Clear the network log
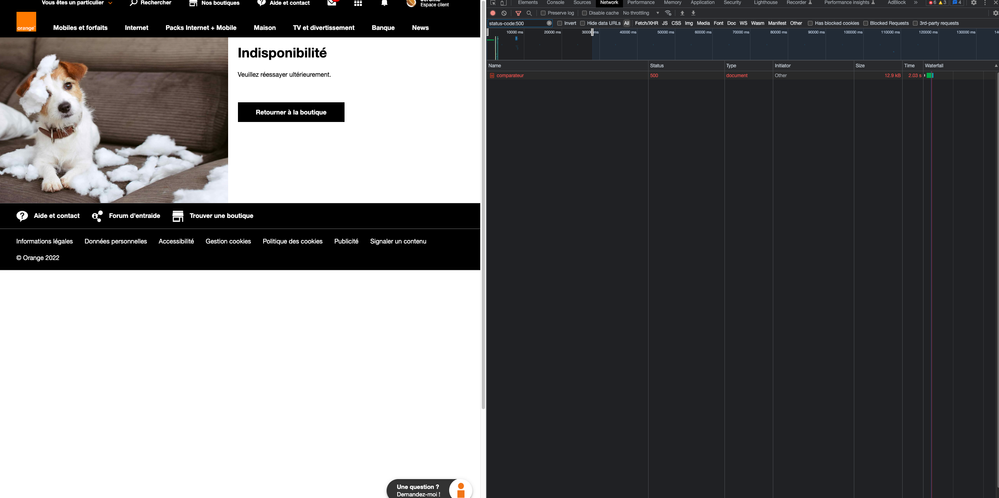The width and height of the screenshot is (999, 498). click(504, 13)
